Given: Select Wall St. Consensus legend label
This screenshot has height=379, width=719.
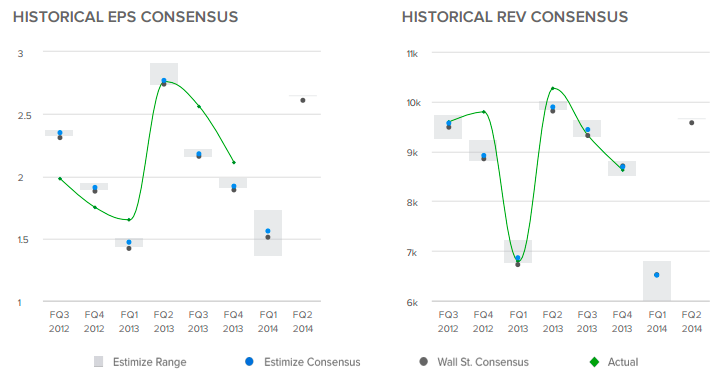Looking at the screenshot, I should pos(483,362).
